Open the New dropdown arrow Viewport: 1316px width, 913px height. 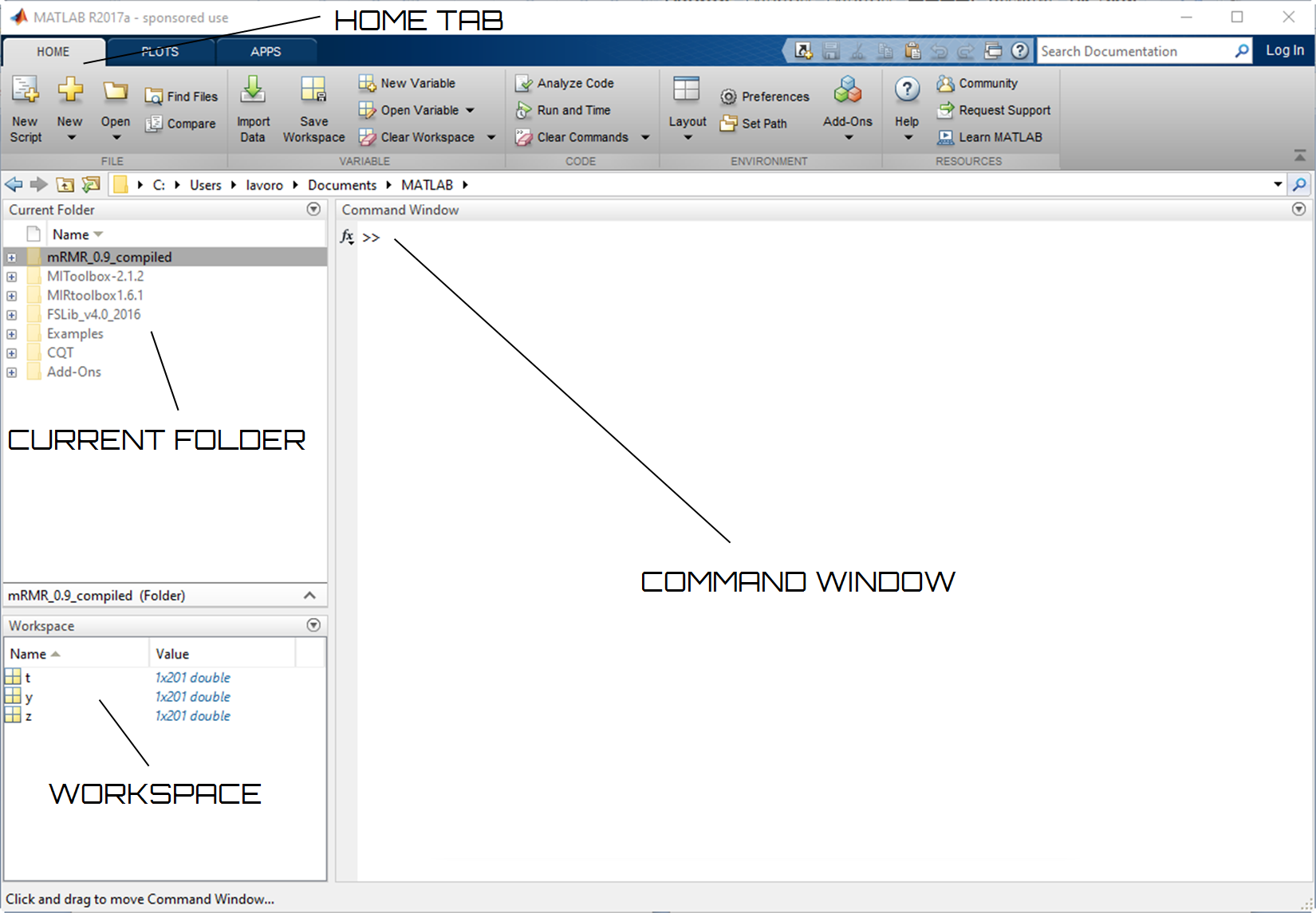click(70, 138)
